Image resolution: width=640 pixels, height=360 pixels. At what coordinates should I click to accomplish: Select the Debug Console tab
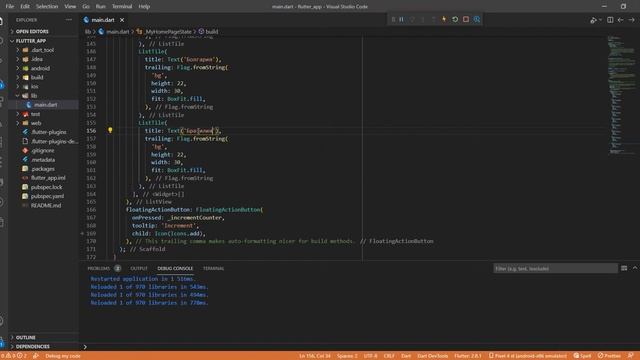(x=175, y=269)
